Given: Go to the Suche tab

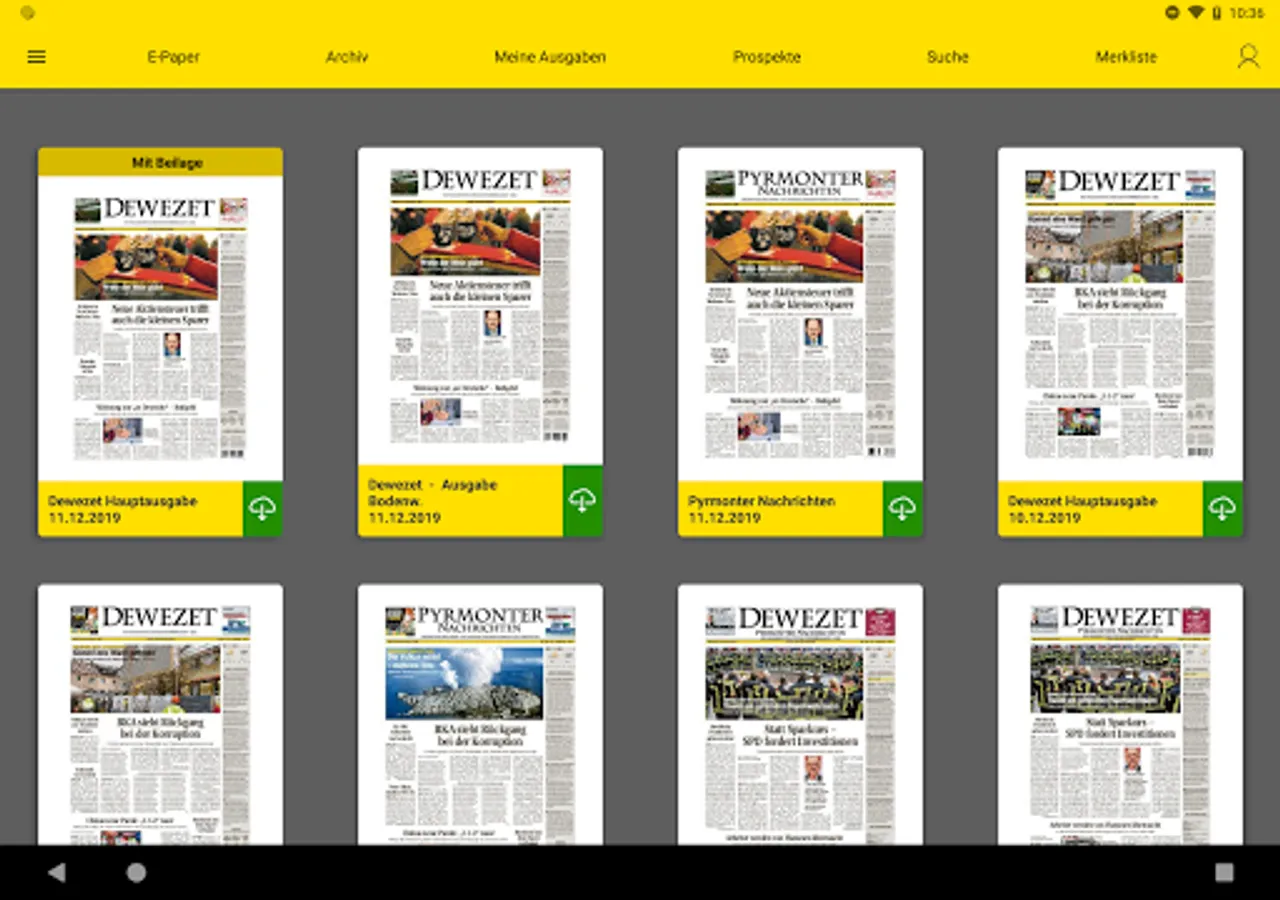Looking at the screenshot, I should pyautogui.click(x=948, y=57).
